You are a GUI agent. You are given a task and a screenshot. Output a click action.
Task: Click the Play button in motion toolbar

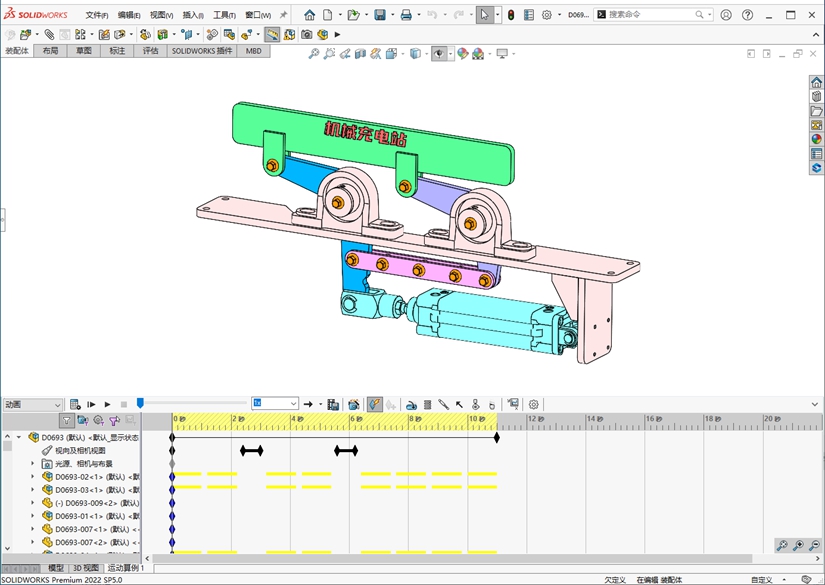coord(107,405)
